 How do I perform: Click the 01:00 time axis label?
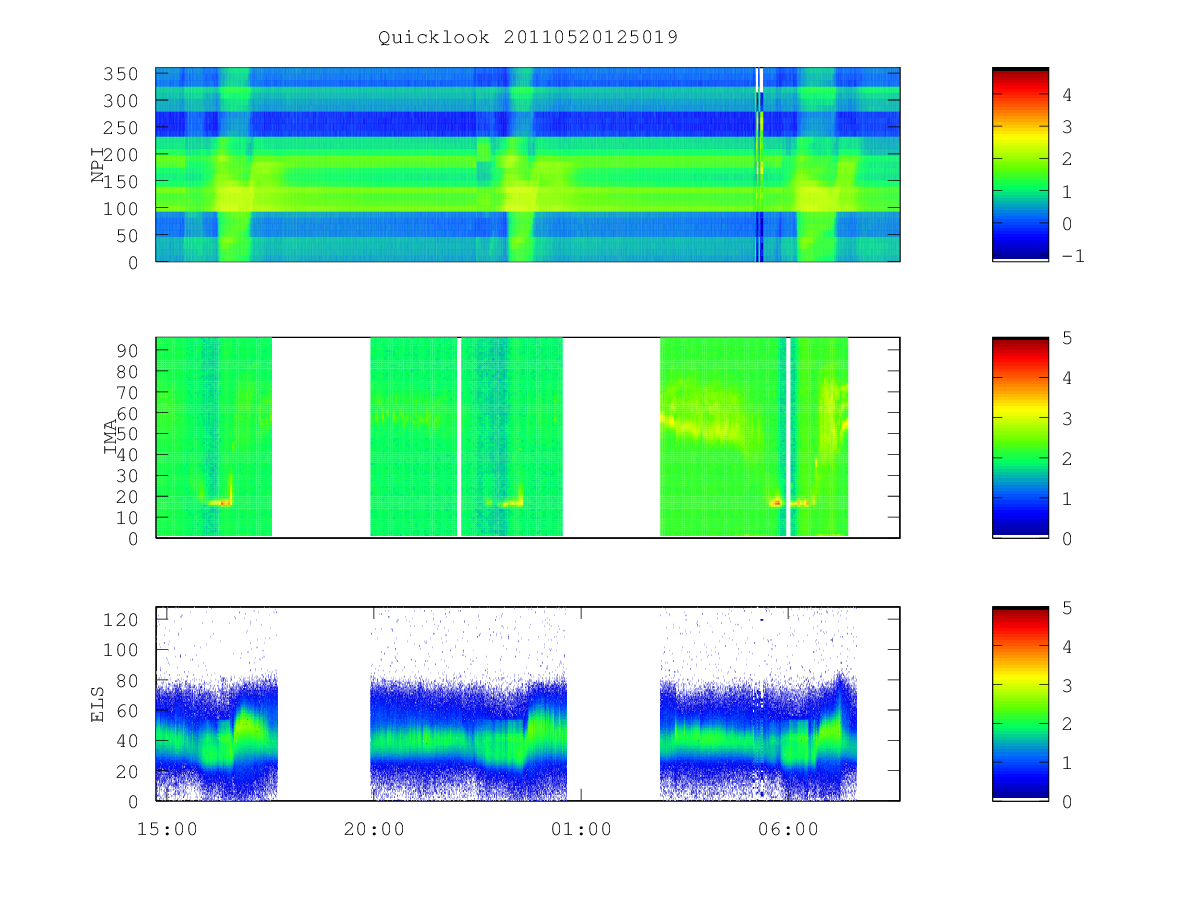581,828
